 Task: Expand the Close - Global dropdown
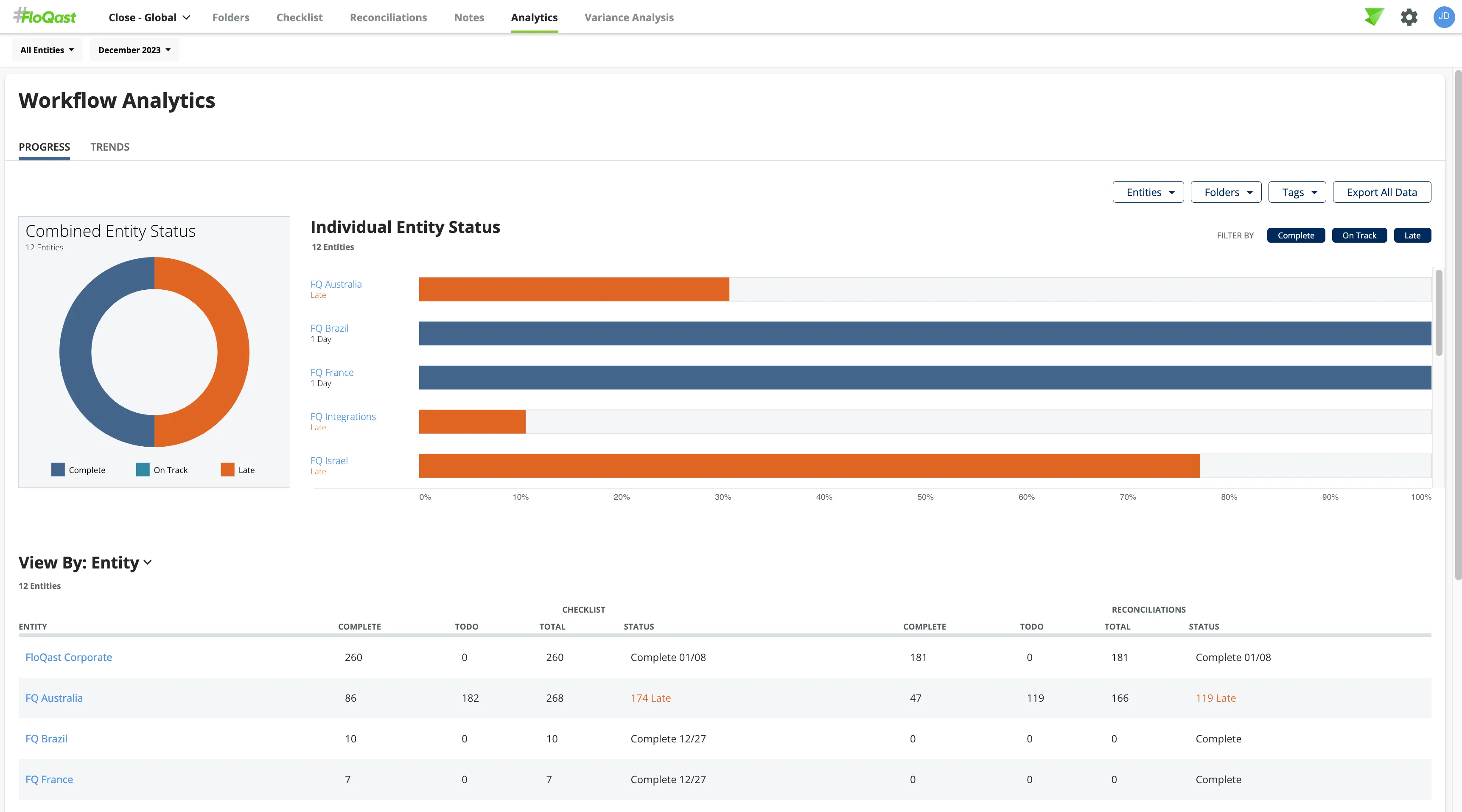point(149,17)
